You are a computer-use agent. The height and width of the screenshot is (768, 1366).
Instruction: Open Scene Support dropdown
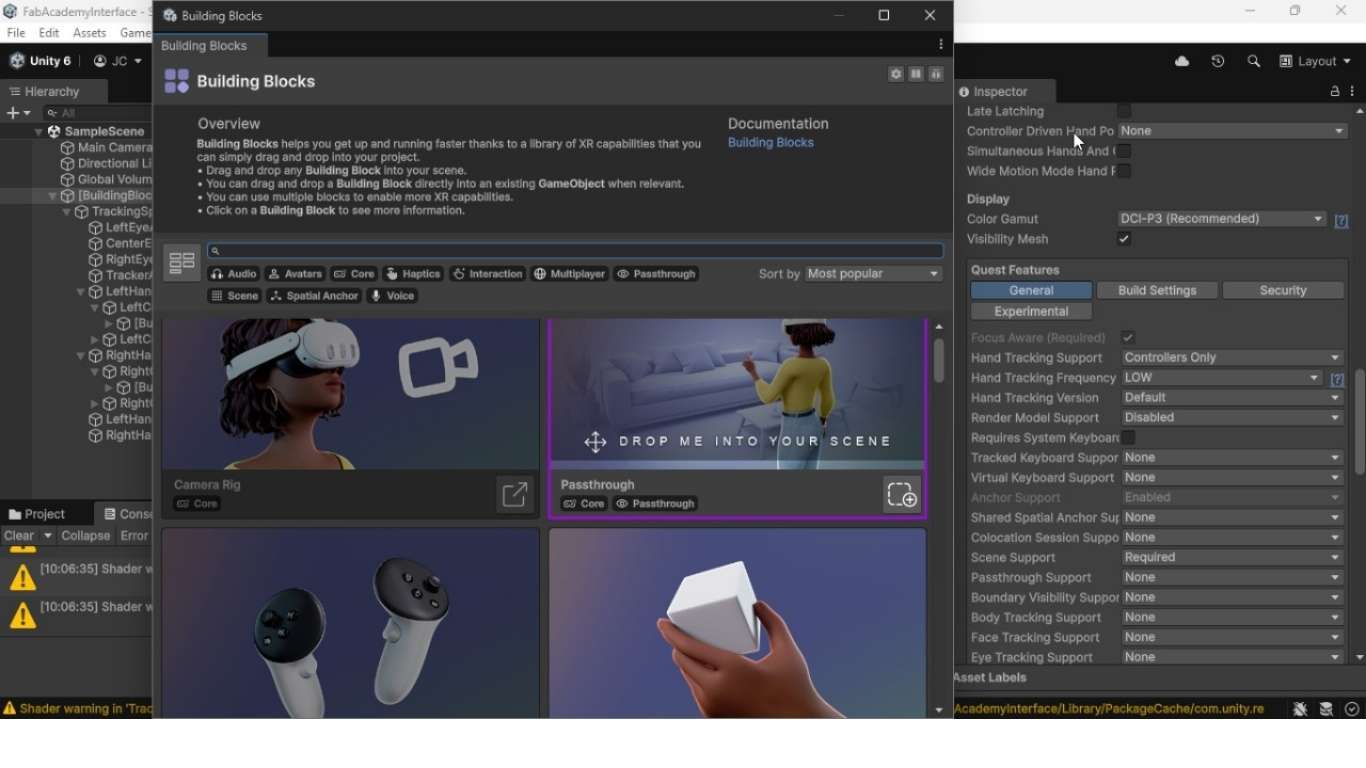1233,557
